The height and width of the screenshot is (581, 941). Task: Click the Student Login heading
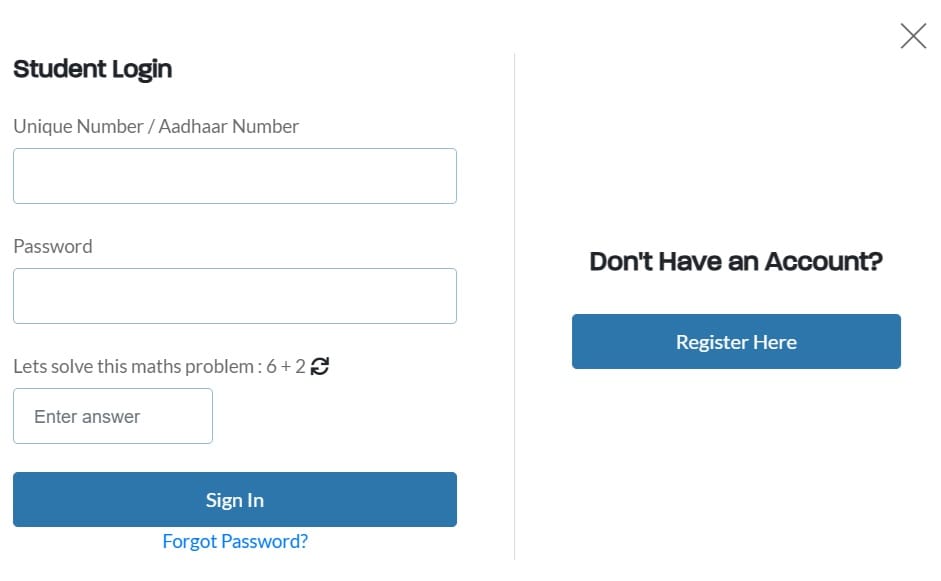pyautogui.click(x=92, y=68)
